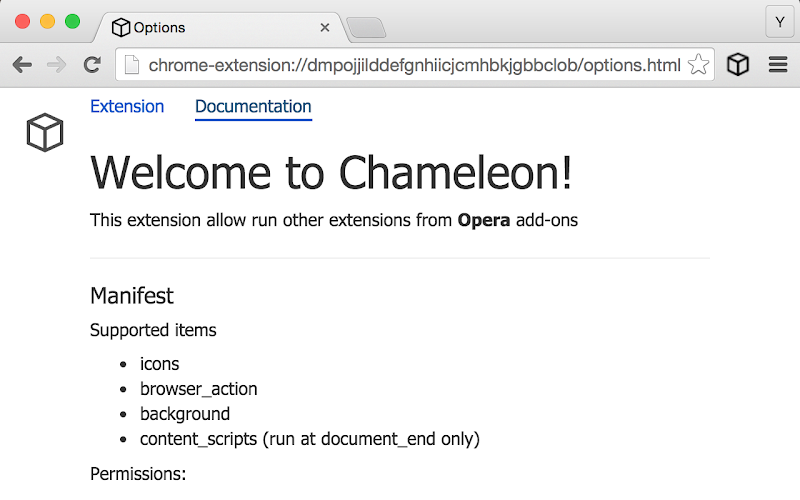
Task: Click the content_scripts list item
Action: (x=310, y=439)
